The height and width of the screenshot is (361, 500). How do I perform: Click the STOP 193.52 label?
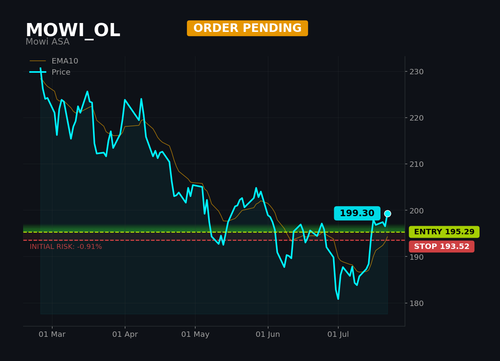click(x=442, y=246)
